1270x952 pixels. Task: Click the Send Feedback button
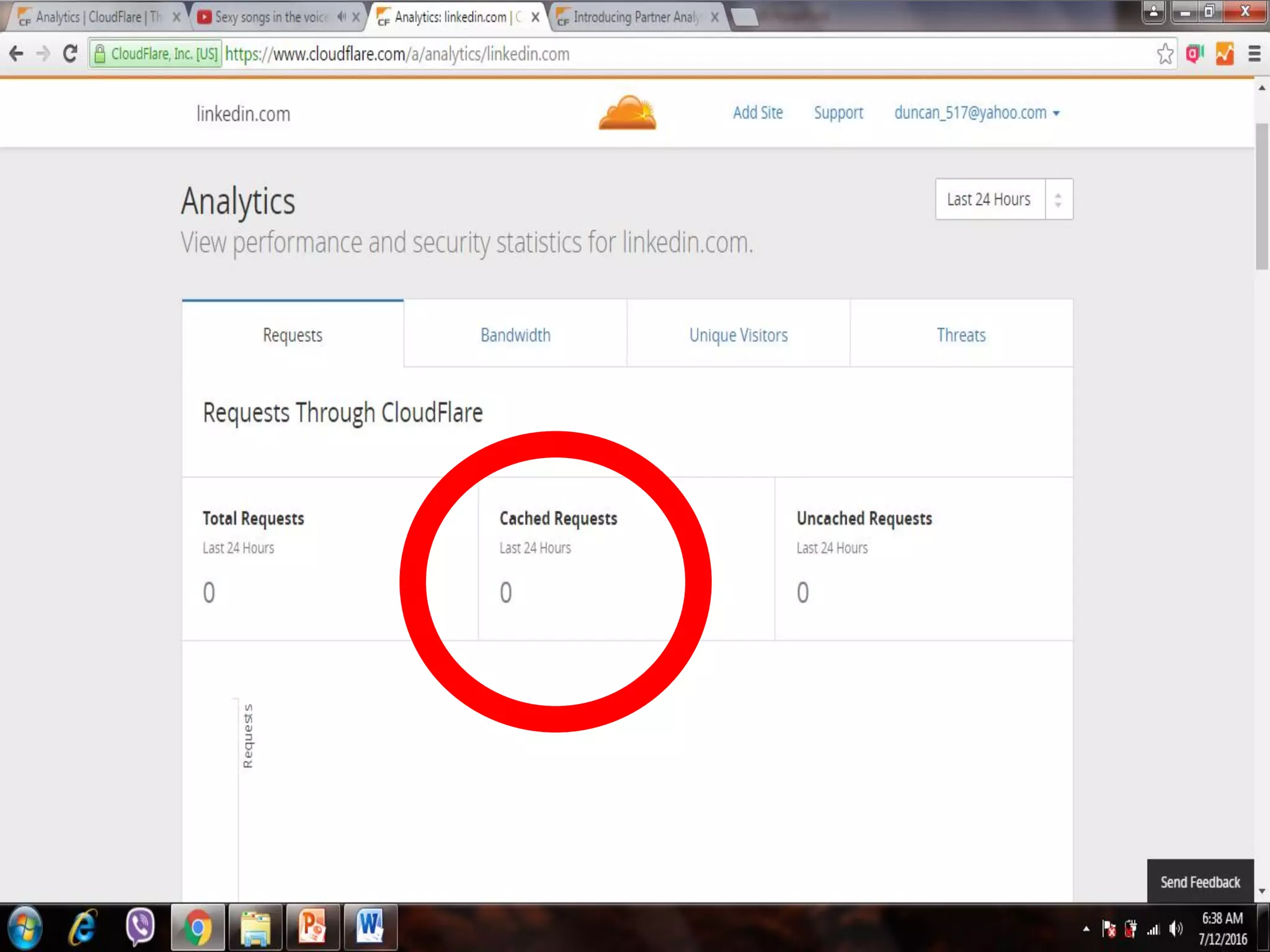pyautogui.click(x=1199, y=881)
